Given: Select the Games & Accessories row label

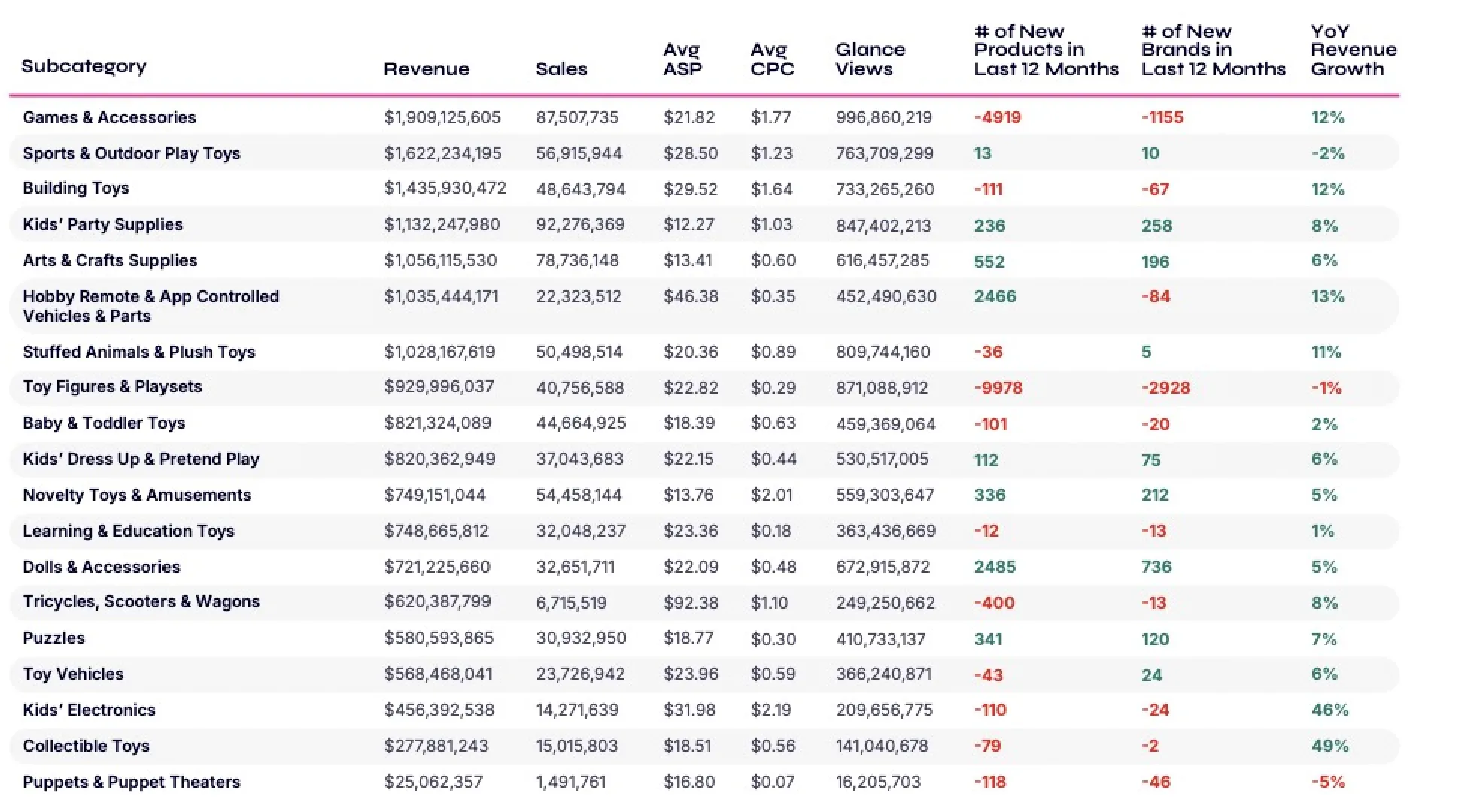Looking at the screenshot, I should click(109, 118).
